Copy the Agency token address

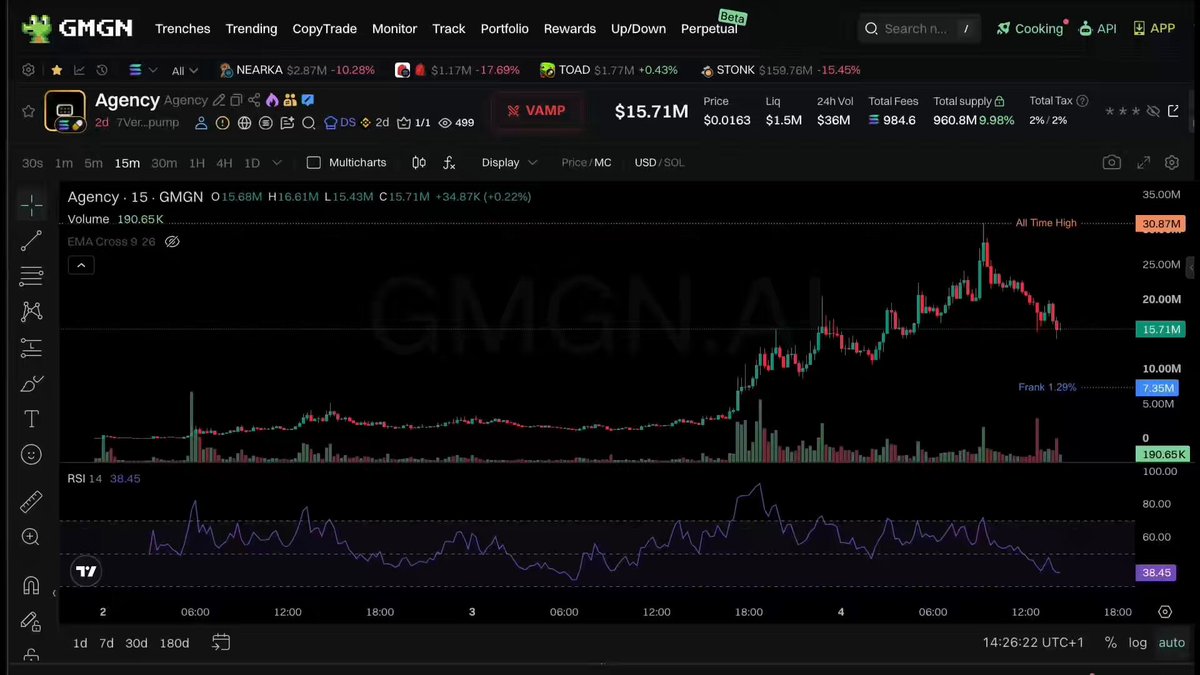[236, 100]
